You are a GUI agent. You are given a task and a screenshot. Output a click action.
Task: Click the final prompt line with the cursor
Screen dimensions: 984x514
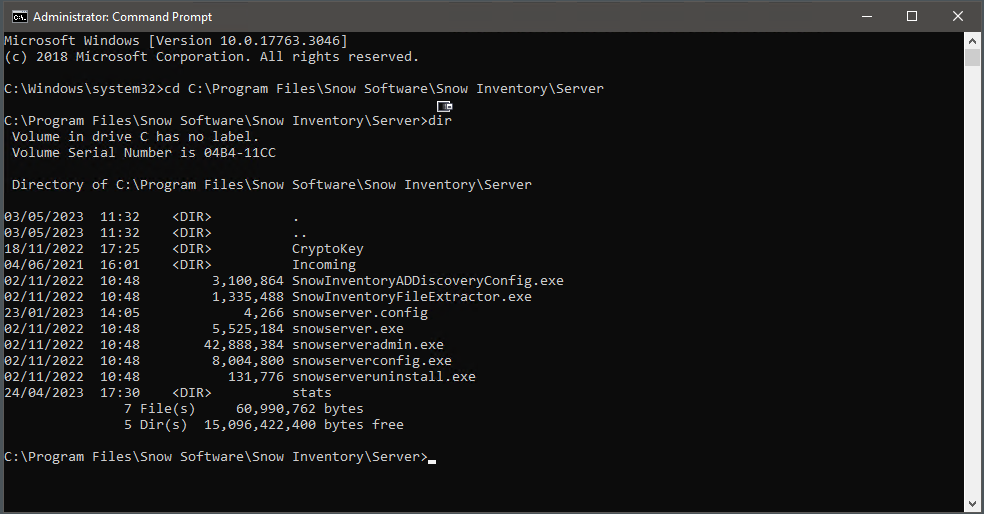220,457
